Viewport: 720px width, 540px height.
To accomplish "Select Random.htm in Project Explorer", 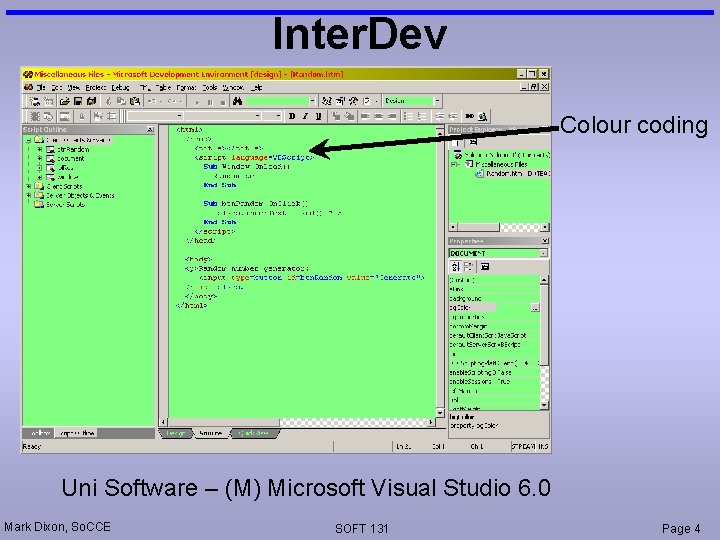I will pos(518,174).
